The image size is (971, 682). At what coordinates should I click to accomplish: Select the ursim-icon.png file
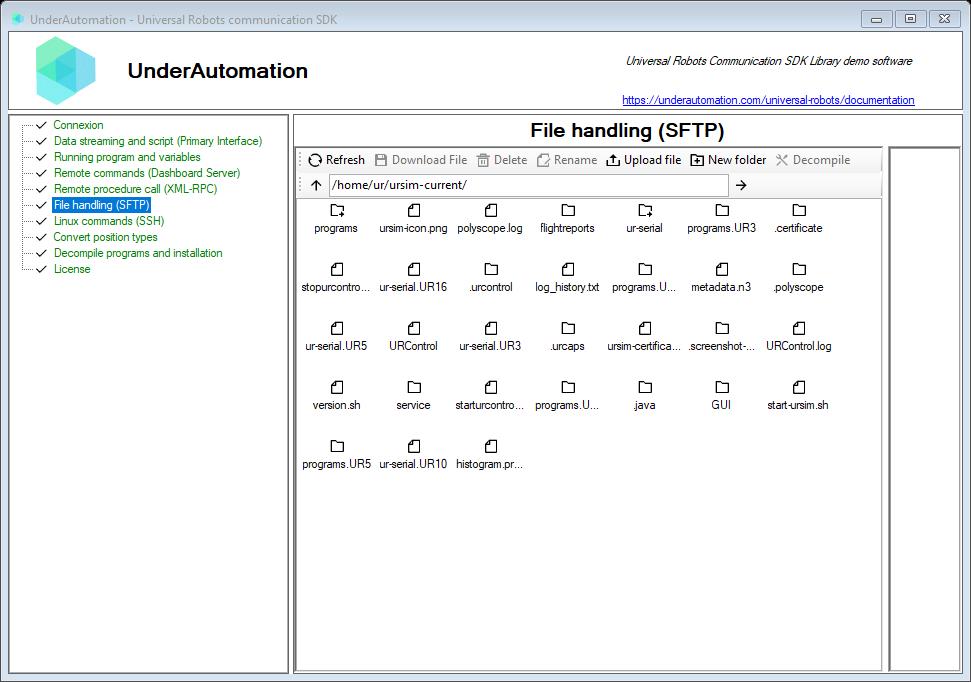(x=413, y=219)
